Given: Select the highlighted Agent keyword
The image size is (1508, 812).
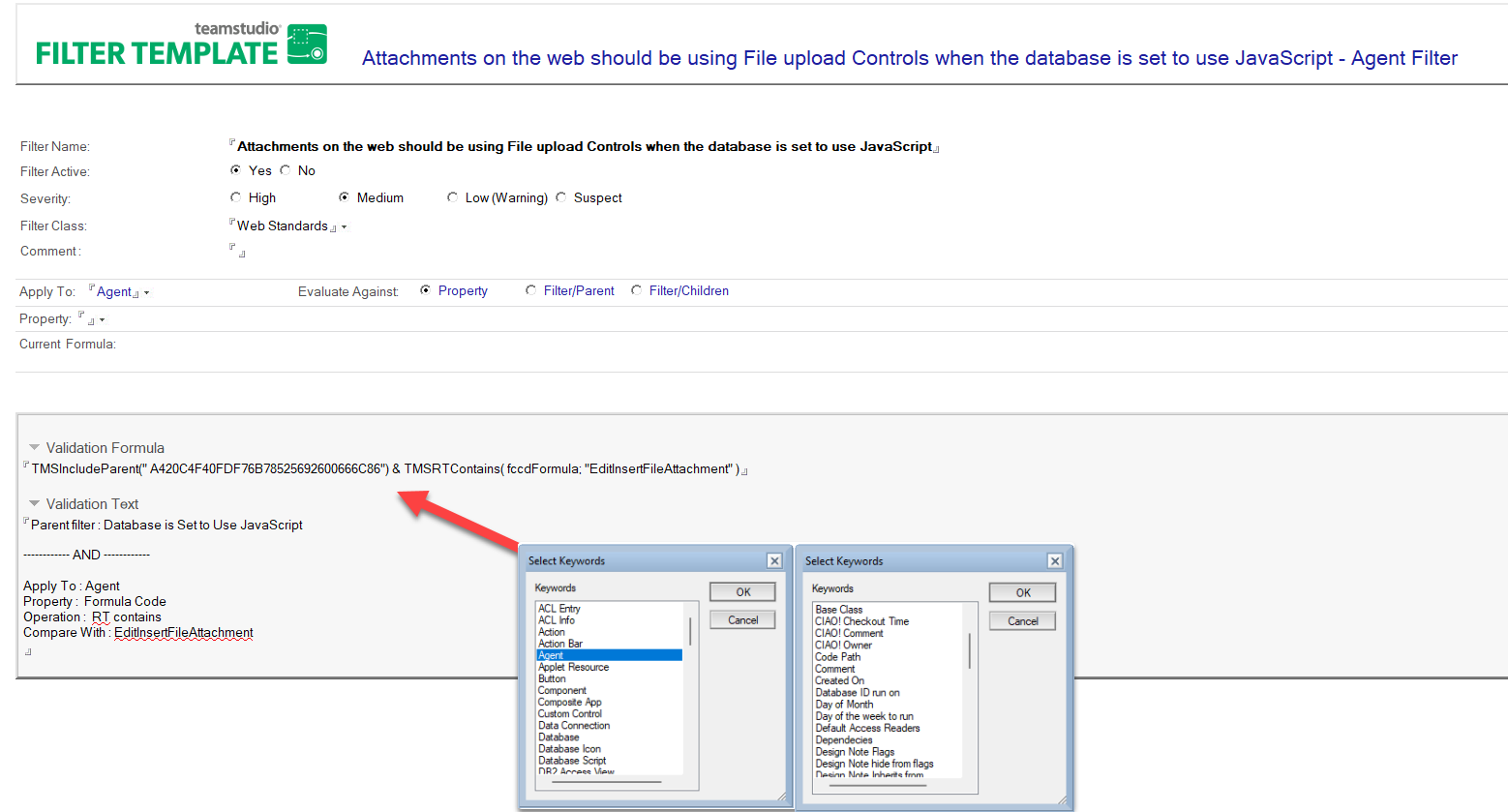Looking at the screenshot, I should [x=609, y=655].
